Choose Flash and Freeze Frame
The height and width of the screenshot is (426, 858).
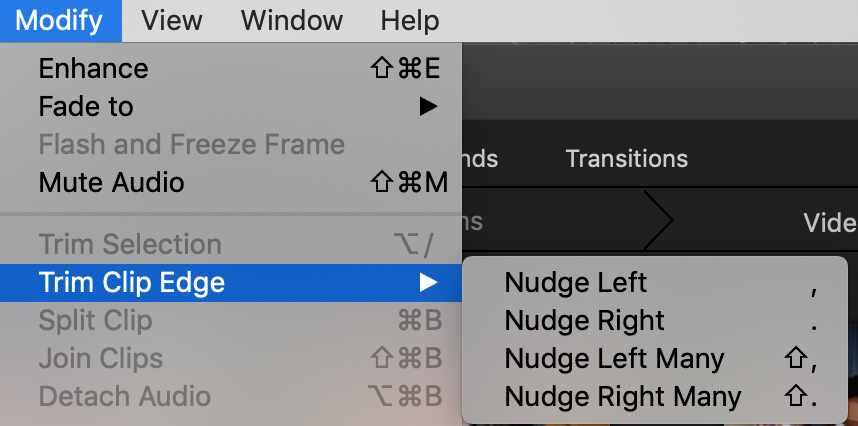coord(191,144)
